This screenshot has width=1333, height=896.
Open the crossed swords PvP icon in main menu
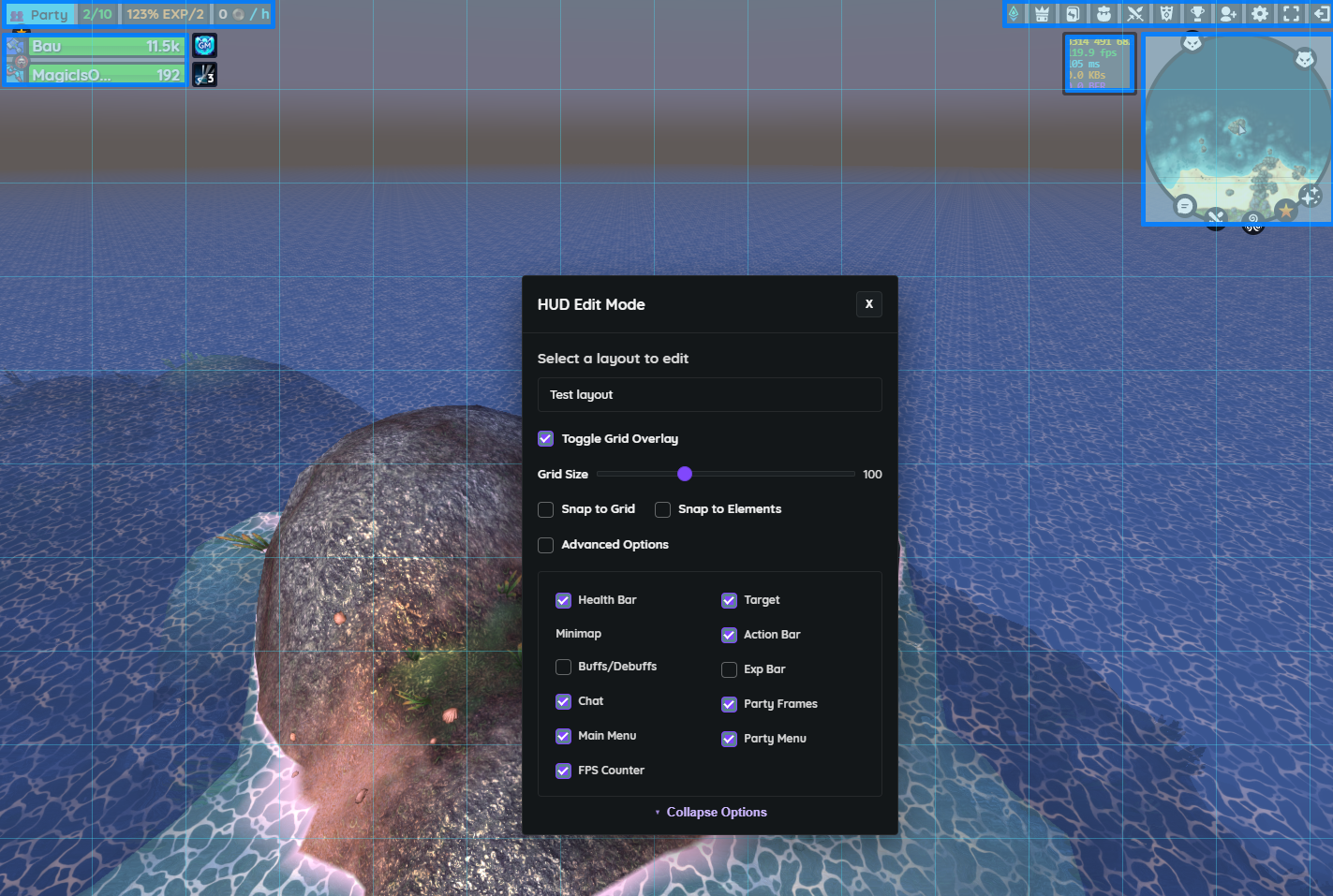(x=1134, y=14)
